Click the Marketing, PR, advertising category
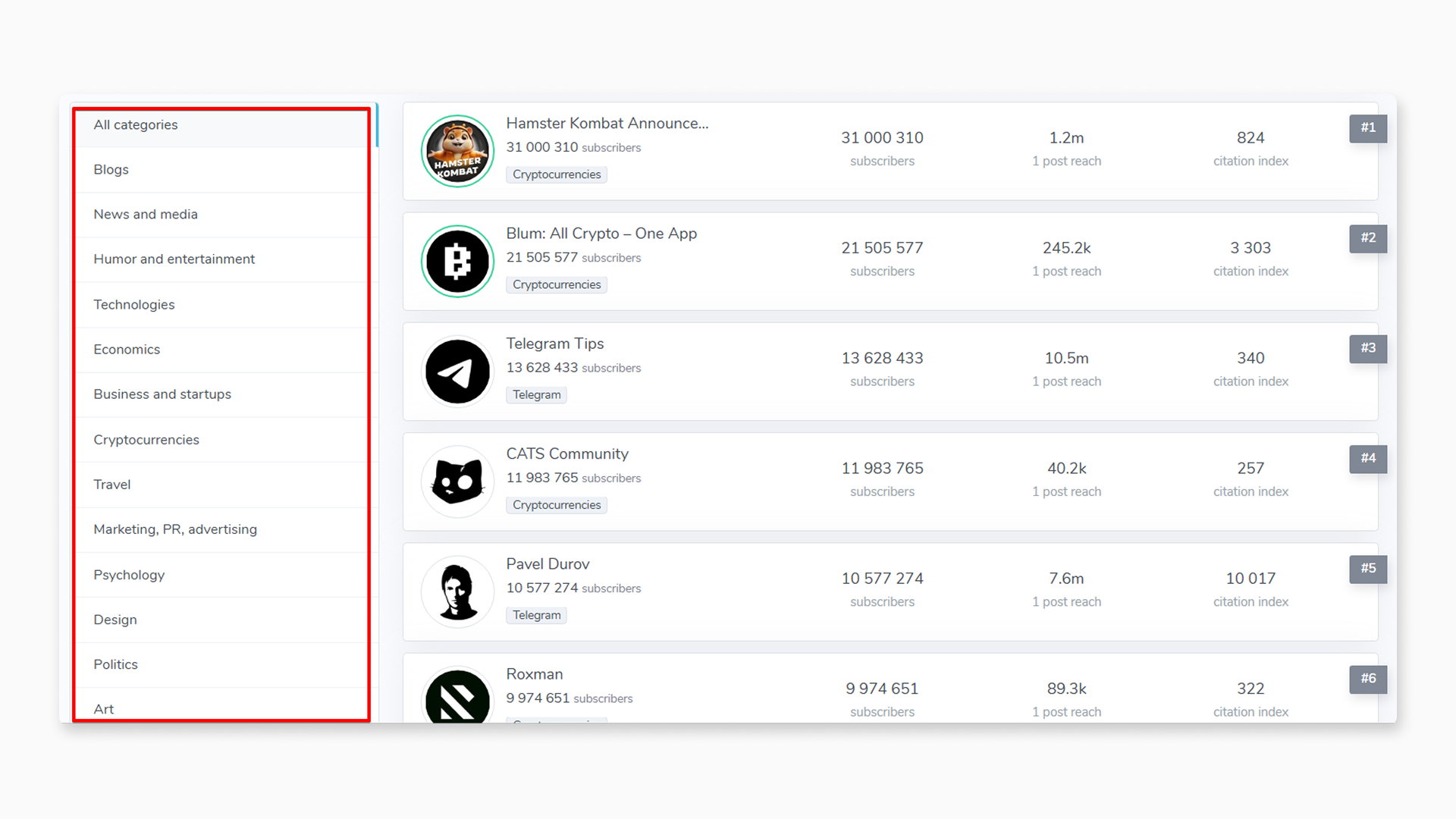1456x819 pixels. point(175,529)
